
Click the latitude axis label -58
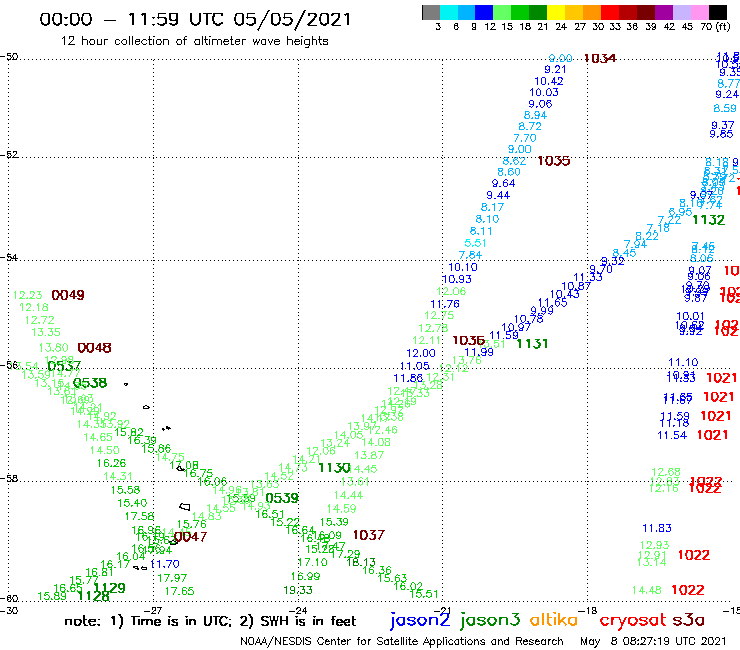[x=9, y=479]
